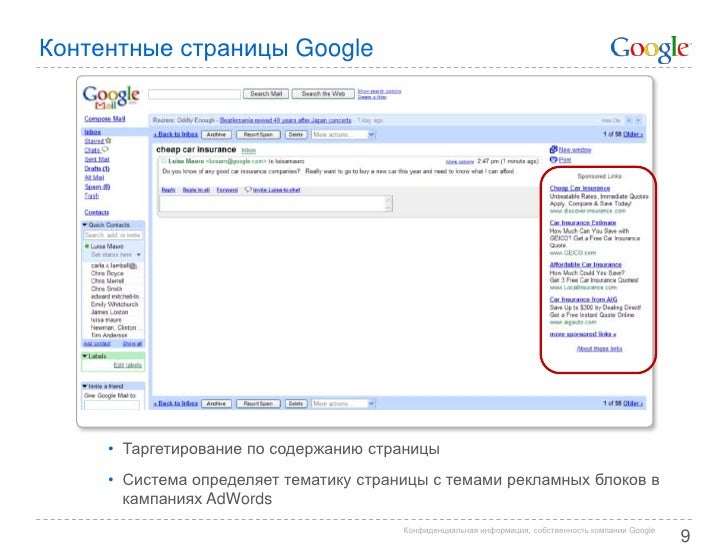
Task: Click the chat bubble icon beside Chats
Action: [105, 150]
